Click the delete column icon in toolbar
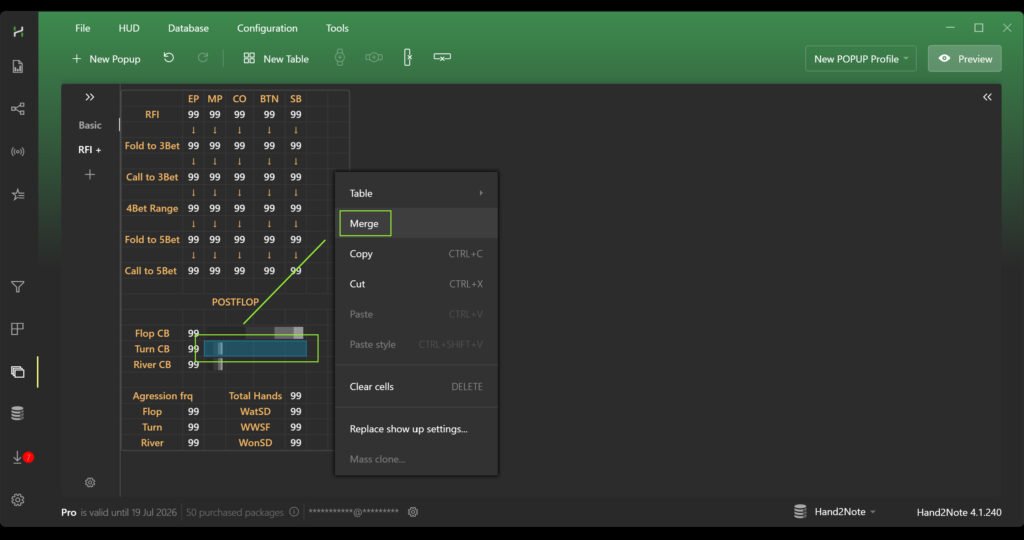 pyautogui.click(x=407, y=58)
